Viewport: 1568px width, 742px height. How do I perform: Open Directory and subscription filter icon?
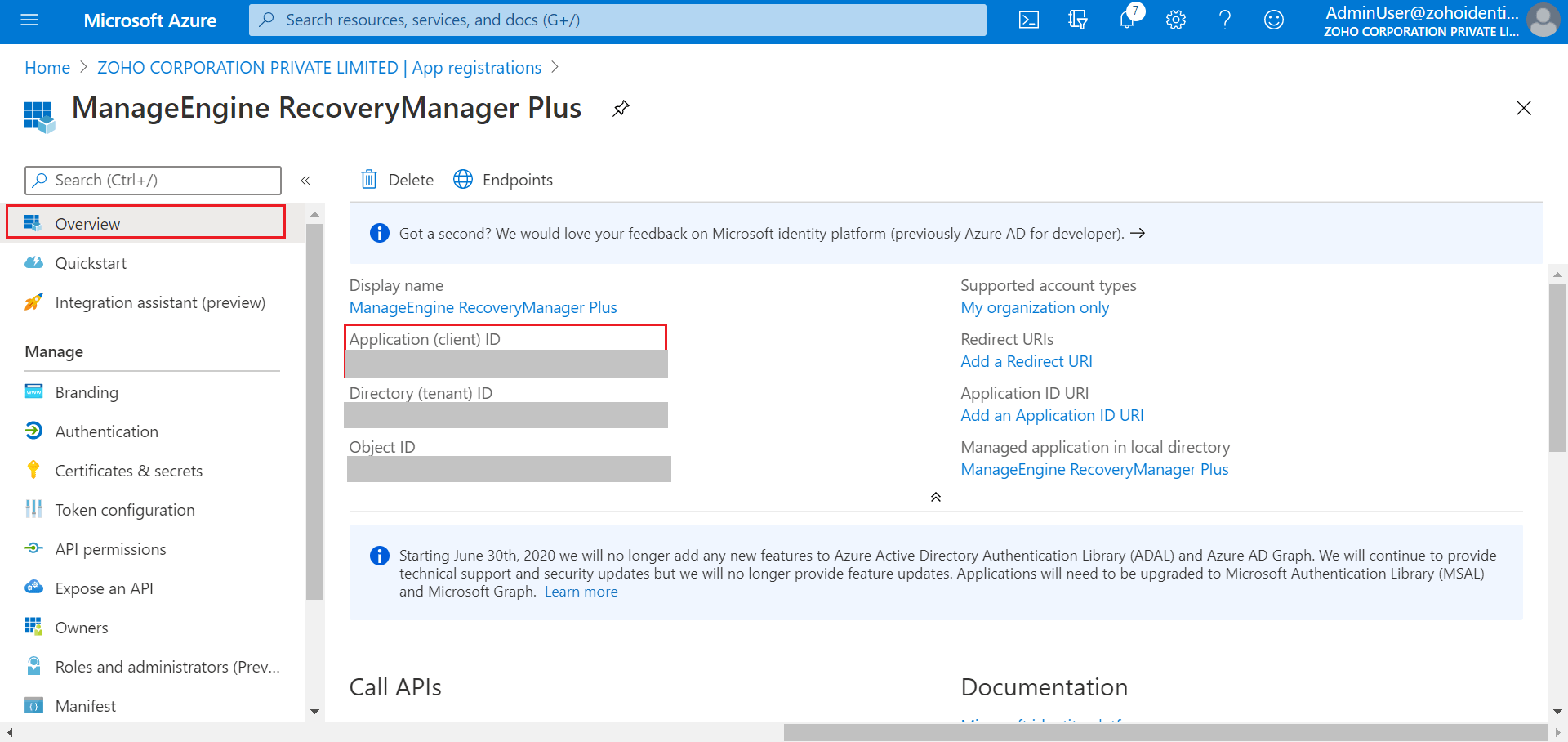click(1078, 20)
